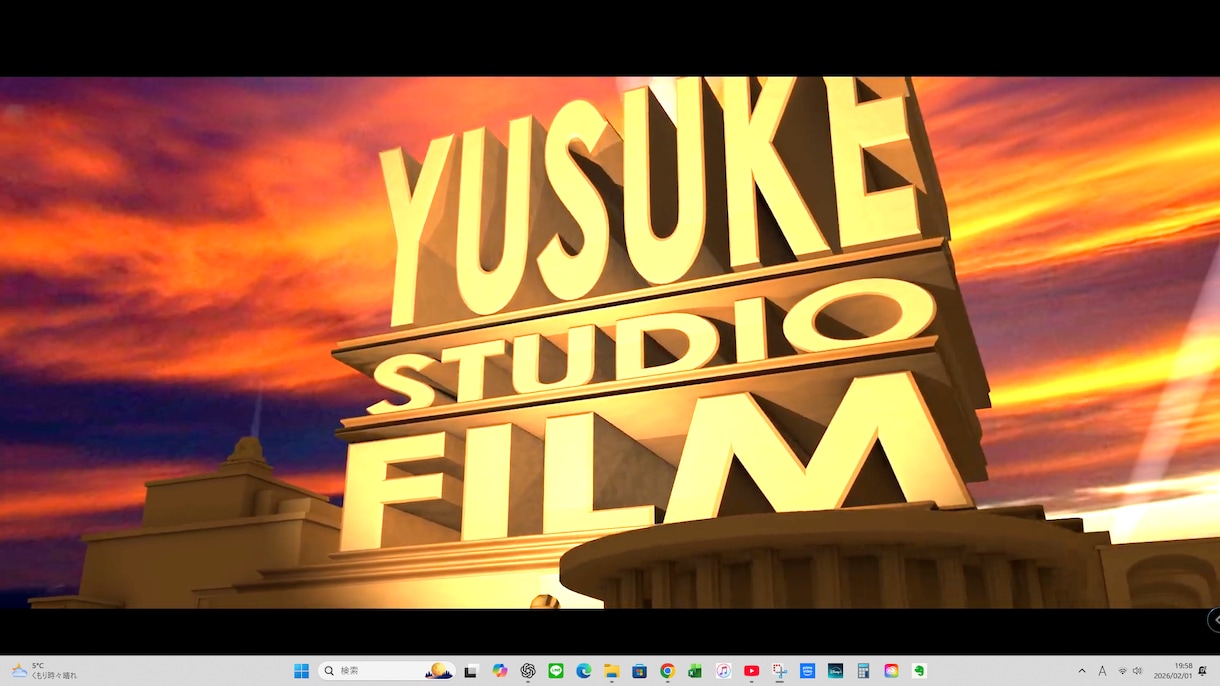
Task: Open Task View on the taskbar
Action: (471, 671)
